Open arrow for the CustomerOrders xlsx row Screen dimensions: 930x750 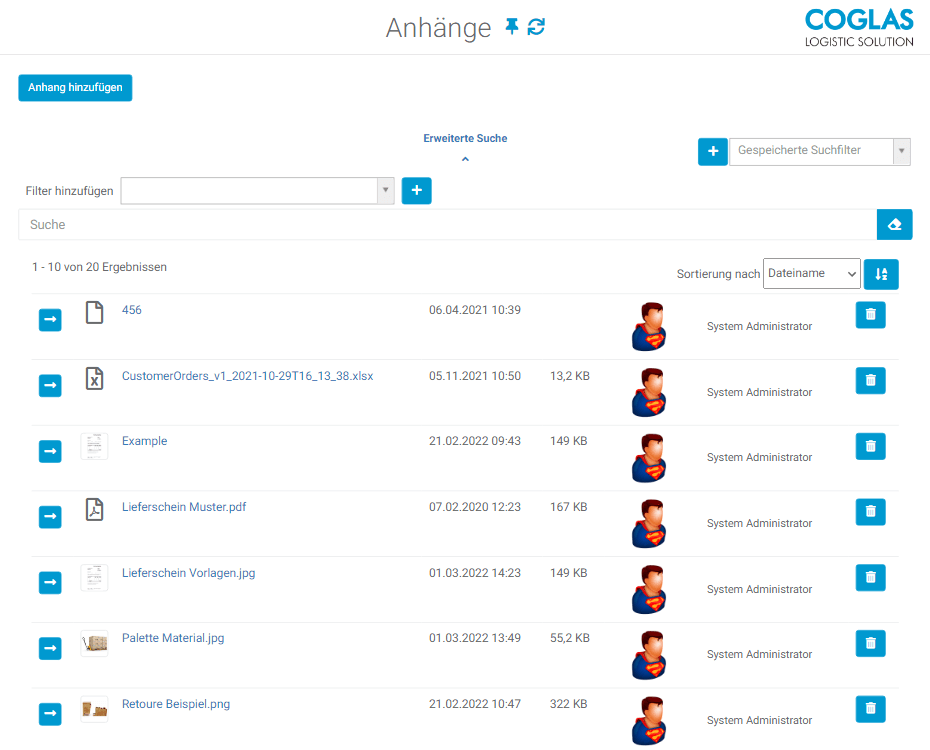pyautogui.click(x=50, y=385)
